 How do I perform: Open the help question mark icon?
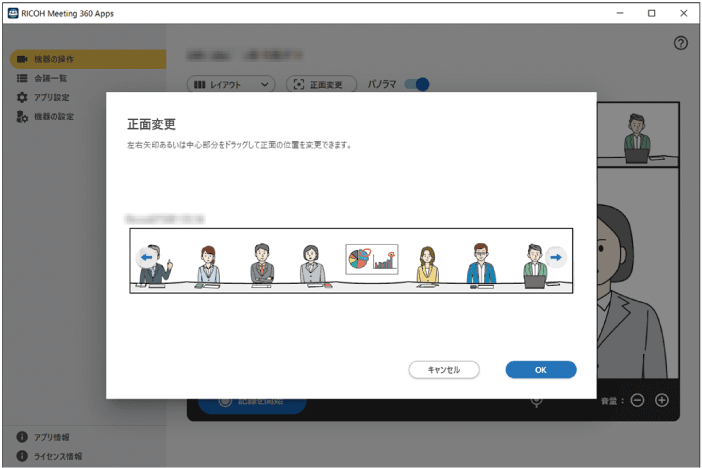tap(681, 43)
